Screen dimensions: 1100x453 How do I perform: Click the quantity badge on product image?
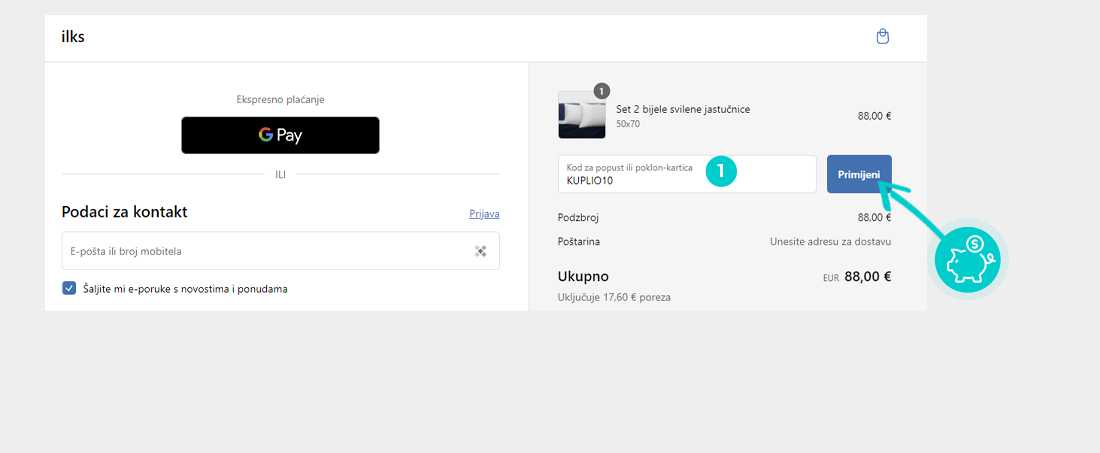[x=601, y=91]
